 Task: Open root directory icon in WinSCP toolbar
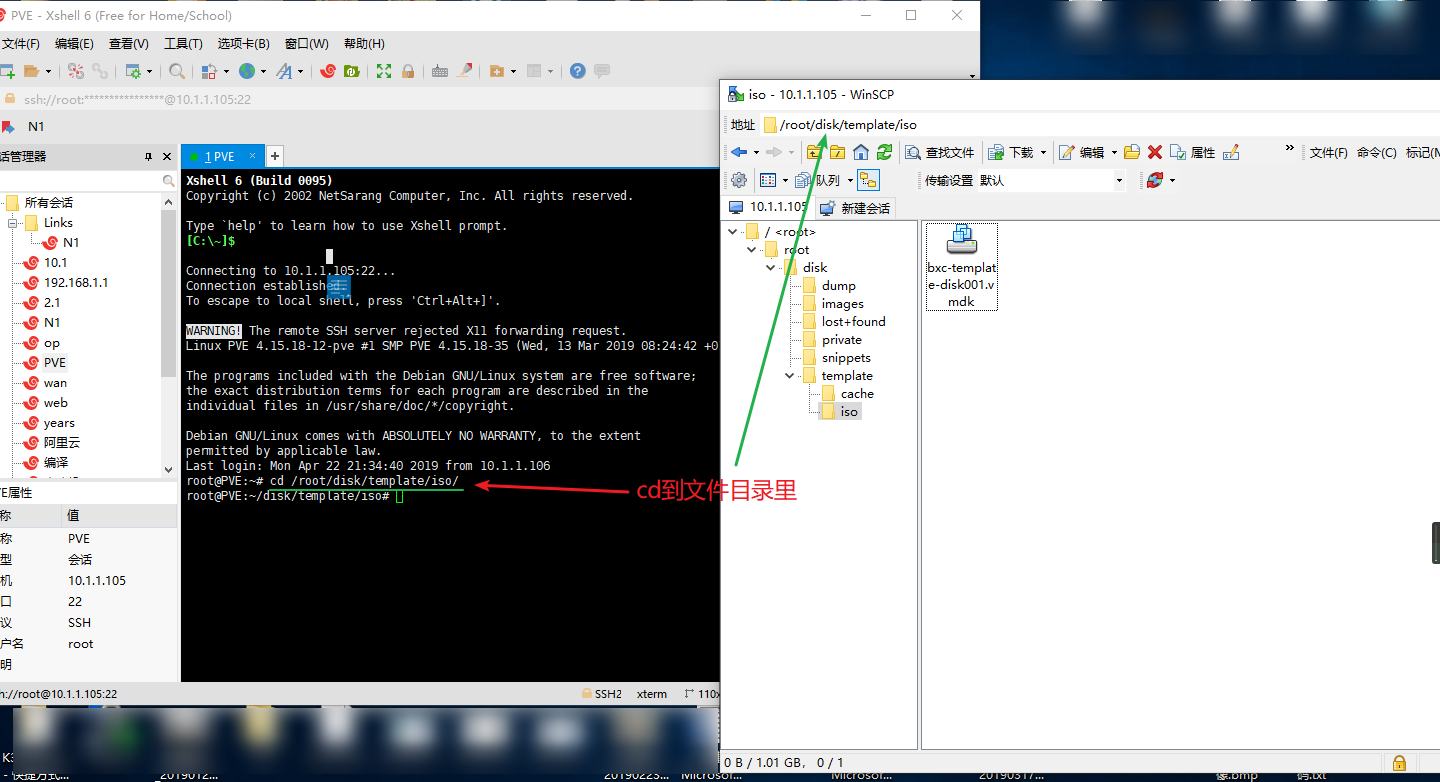(837, 152)
